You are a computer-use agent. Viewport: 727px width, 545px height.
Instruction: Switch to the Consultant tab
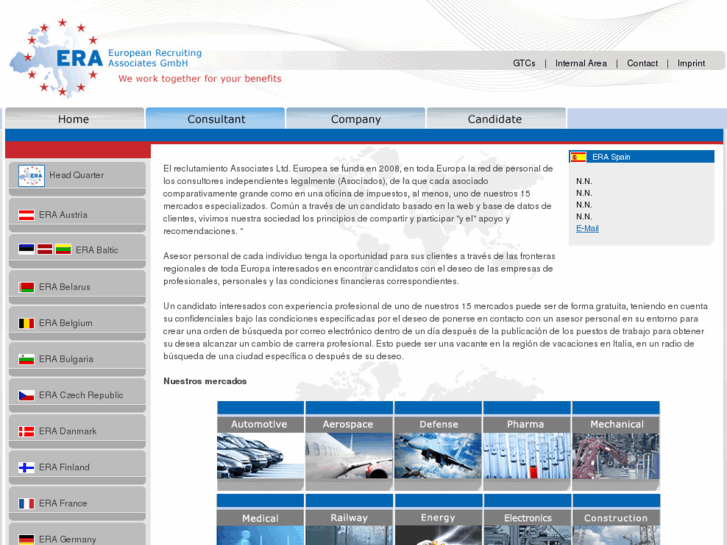pos(215,119)
